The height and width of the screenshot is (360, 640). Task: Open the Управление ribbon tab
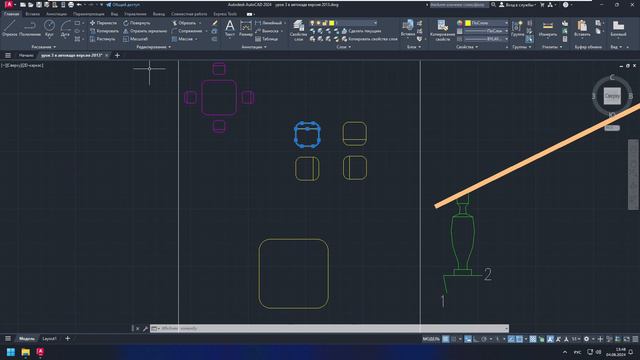(x=135, y=14)
